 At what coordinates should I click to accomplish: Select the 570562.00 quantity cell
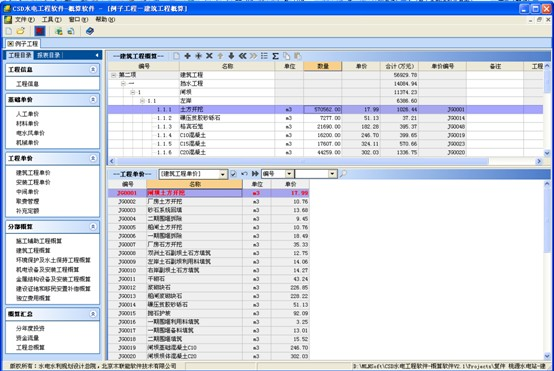(x=323, y=110)
